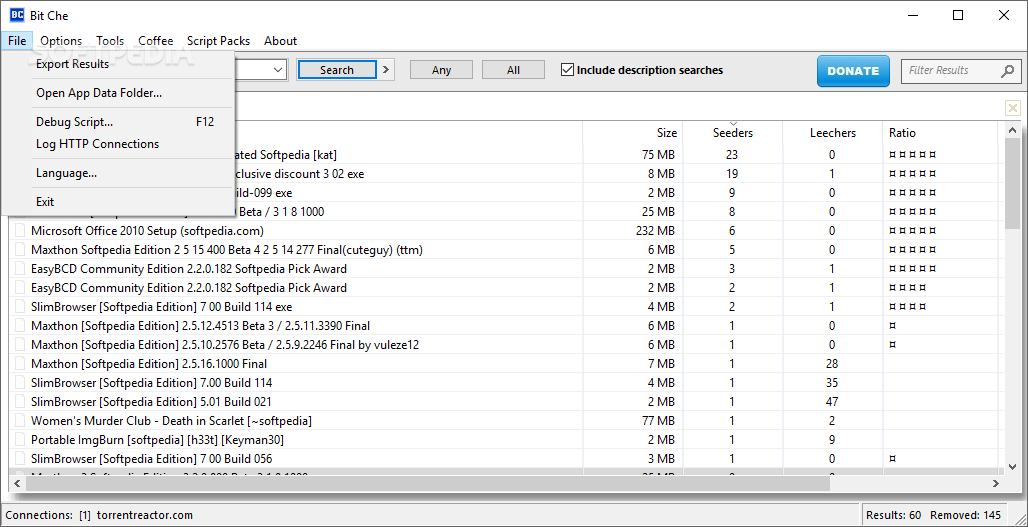Click horizontal scrollbar right arrow
Viewport: 1028px width, 527px height.
996,484
